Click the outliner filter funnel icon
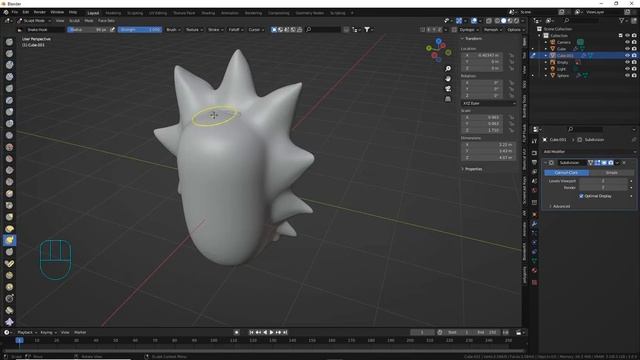 click(x=622, y=20)
